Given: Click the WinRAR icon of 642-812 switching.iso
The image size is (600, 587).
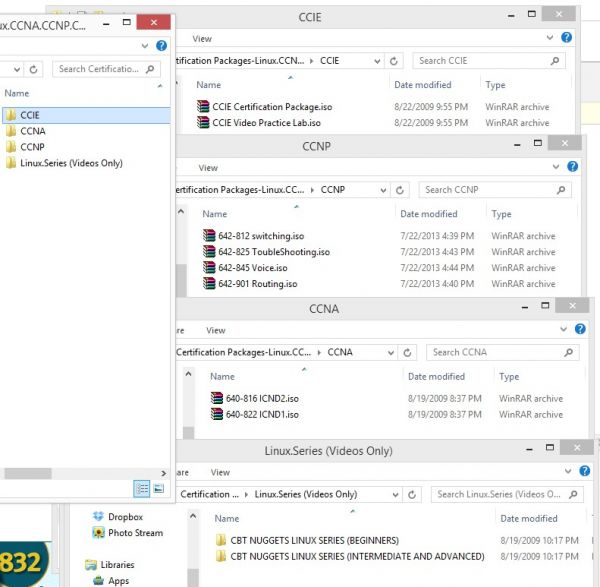Looking at the screenshot, I should pyautogui.click(x=209, y=235).
